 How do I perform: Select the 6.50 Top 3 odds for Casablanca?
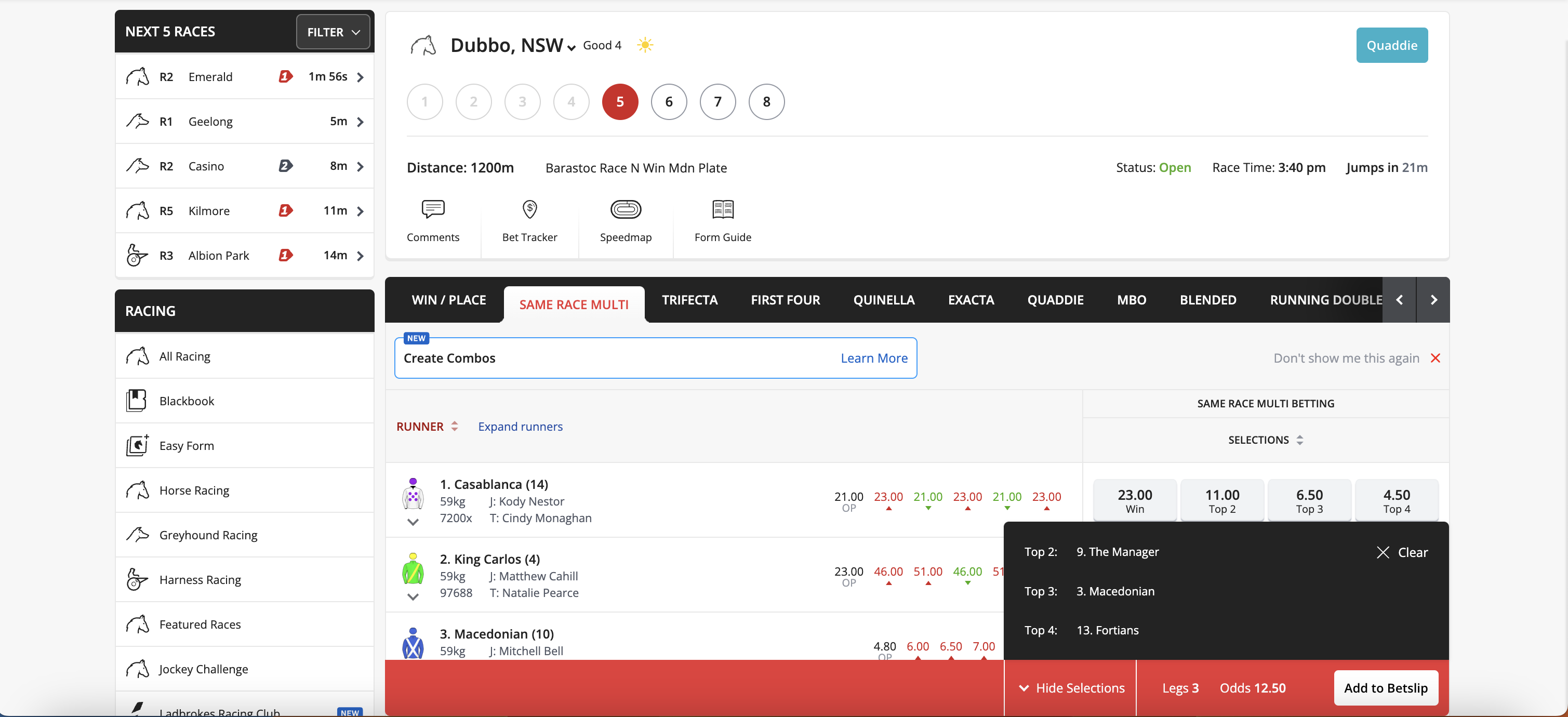click(x=1309, y=500)
